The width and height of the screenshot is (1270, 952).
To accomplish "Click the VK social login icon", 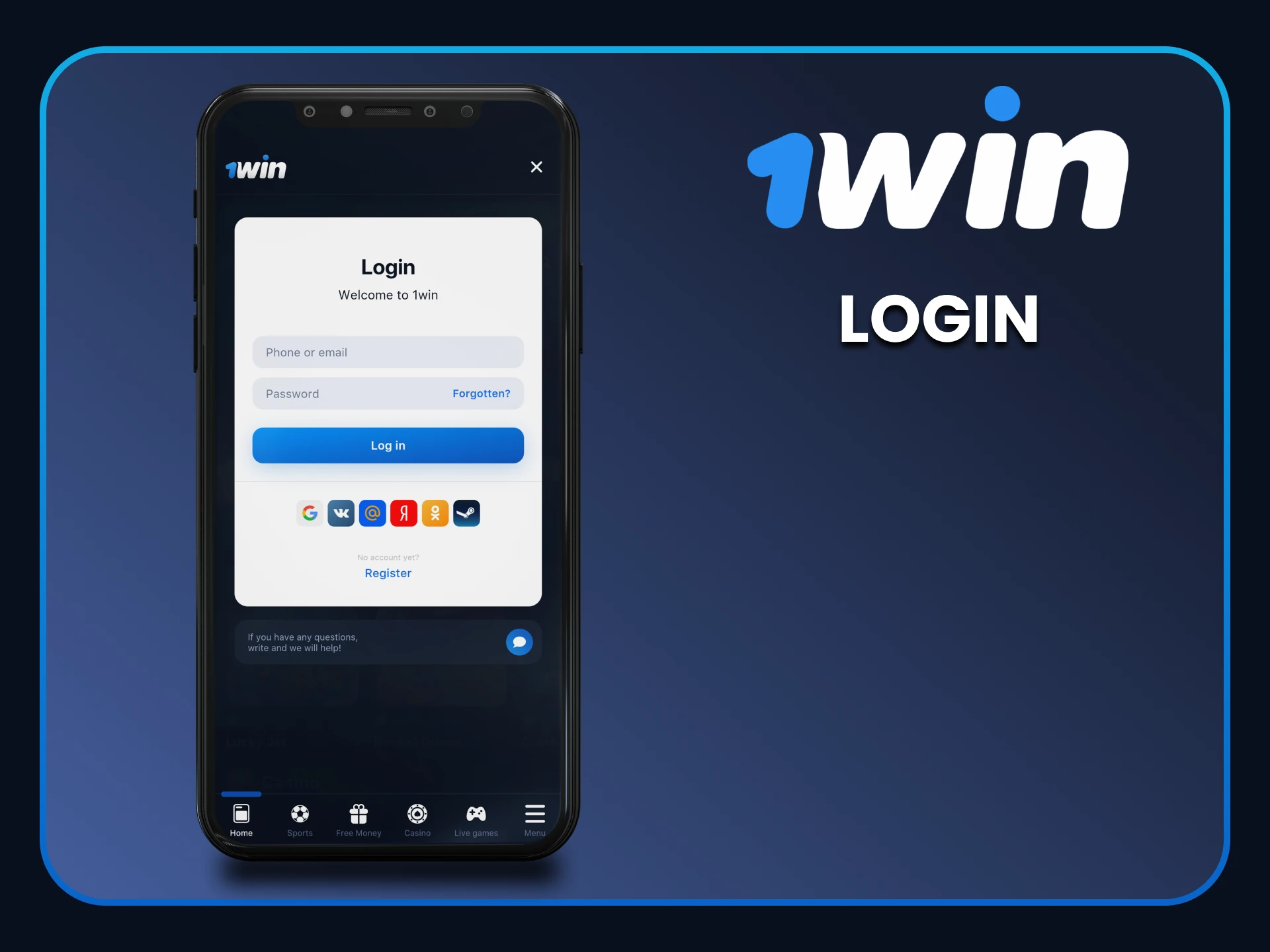I will (341, 513).
